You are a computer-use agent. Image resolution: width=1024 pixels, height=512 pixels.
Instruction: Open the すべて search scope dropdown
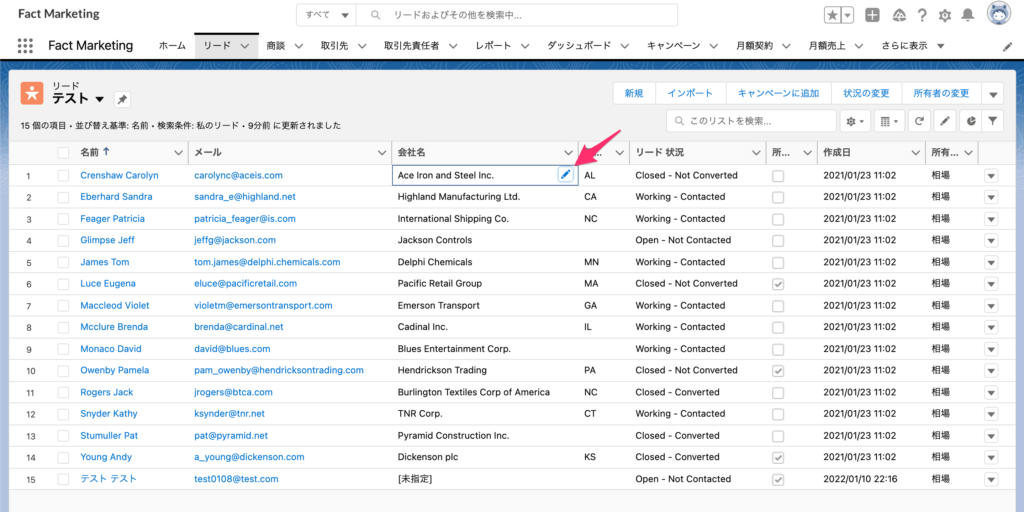point(328,15)
